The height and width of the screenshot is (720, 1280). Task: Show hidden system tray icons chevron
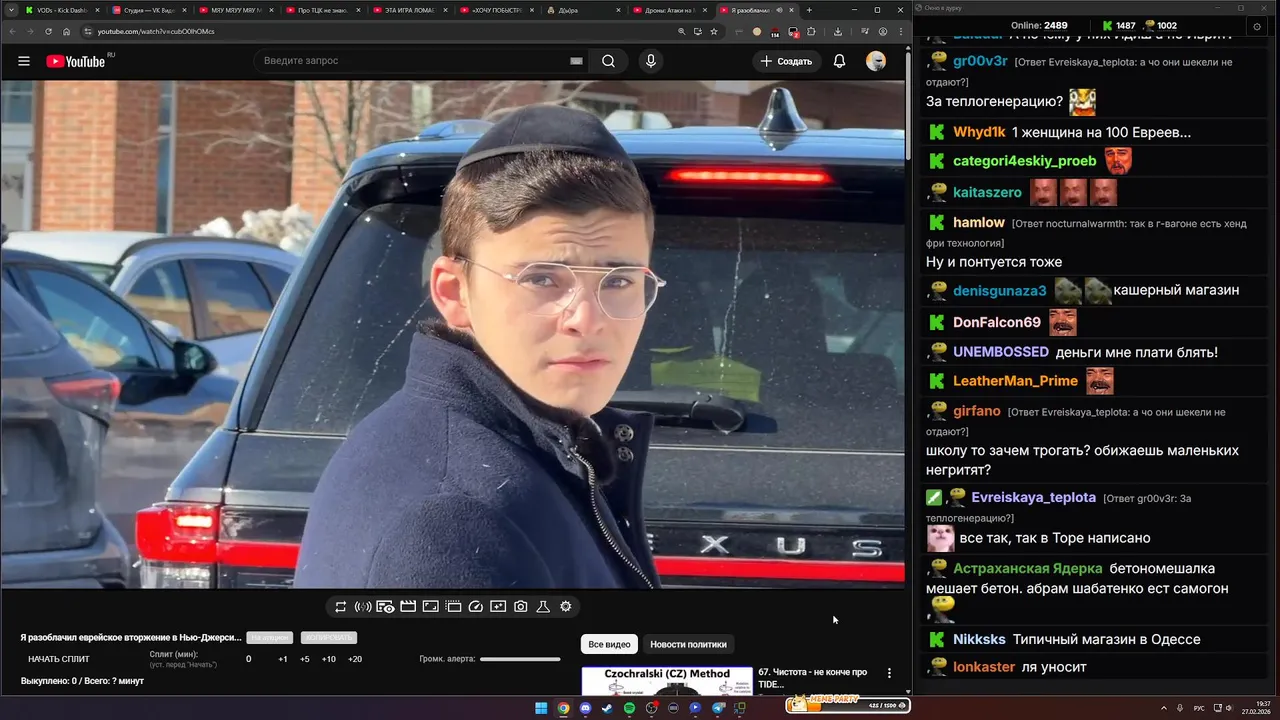1164,708
